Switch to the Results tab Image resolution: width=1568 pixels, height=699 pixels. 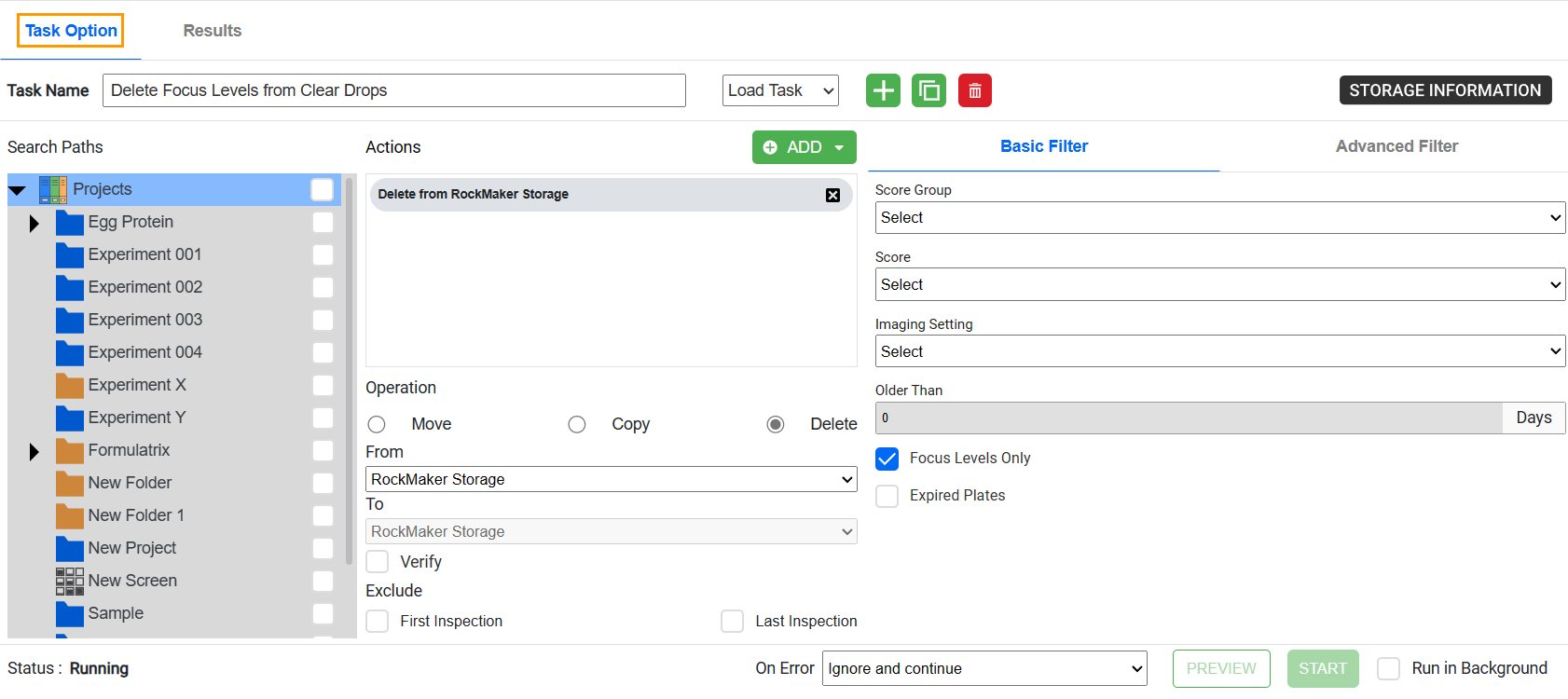[x=212, y=31]
